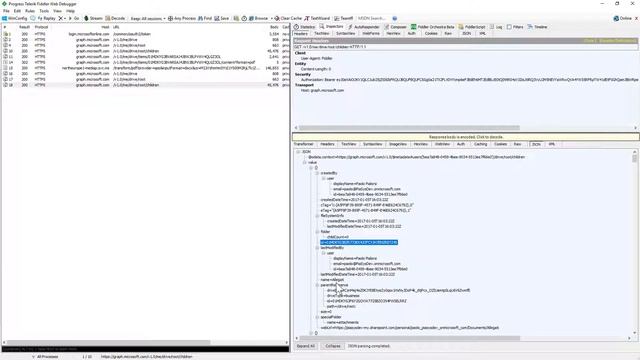Switch to the AutoResponder tab
This screenshot has width=640, height=360.
363,27
